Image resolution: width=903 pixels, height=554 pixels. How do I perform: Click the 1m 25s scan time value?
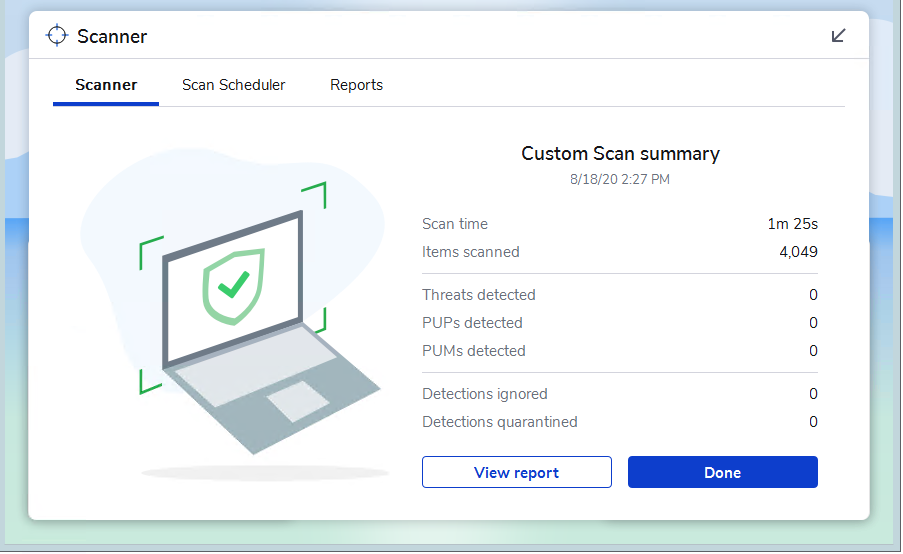coord(792,224)
